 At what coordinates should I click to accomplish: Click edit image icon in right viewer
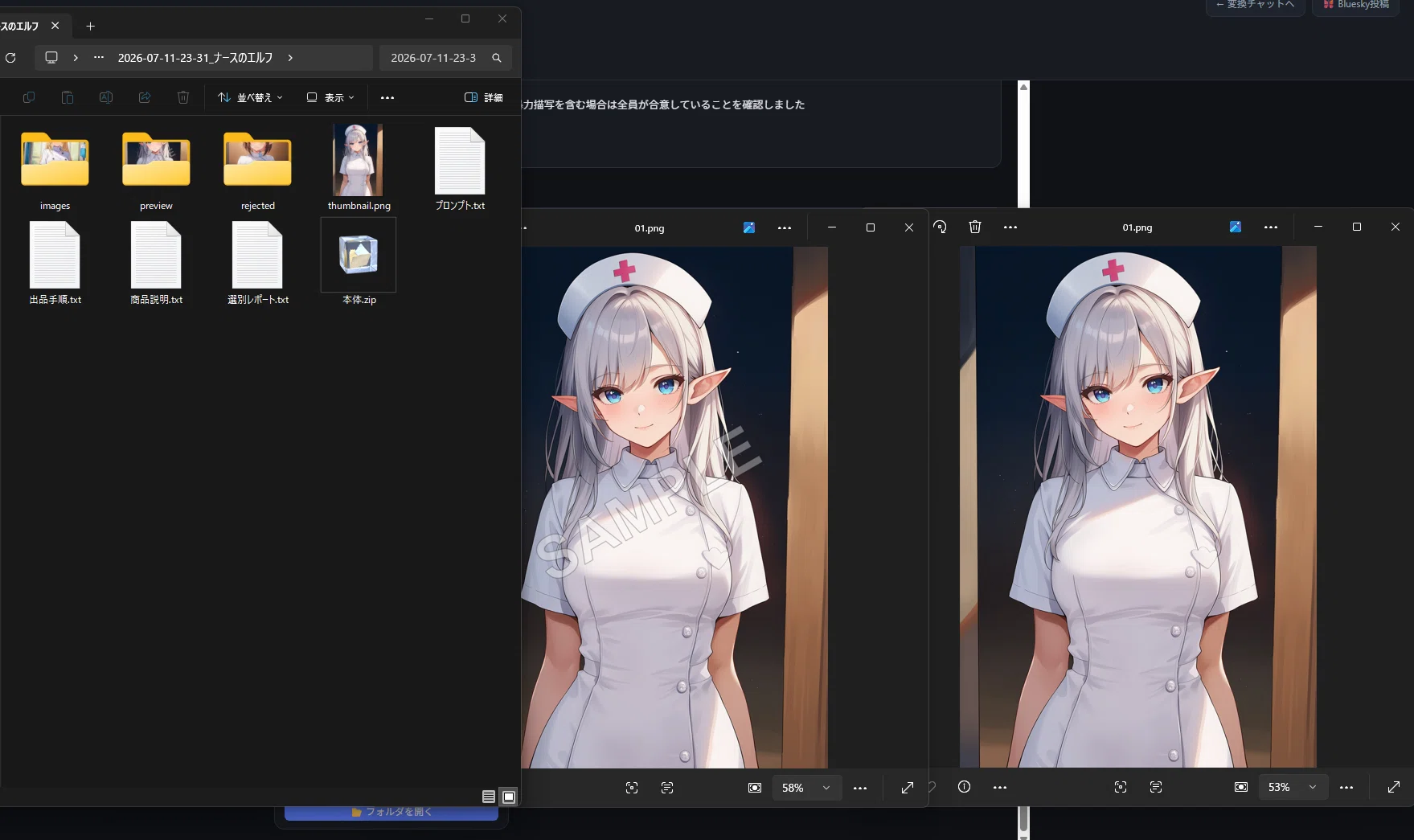[1236, 227]
